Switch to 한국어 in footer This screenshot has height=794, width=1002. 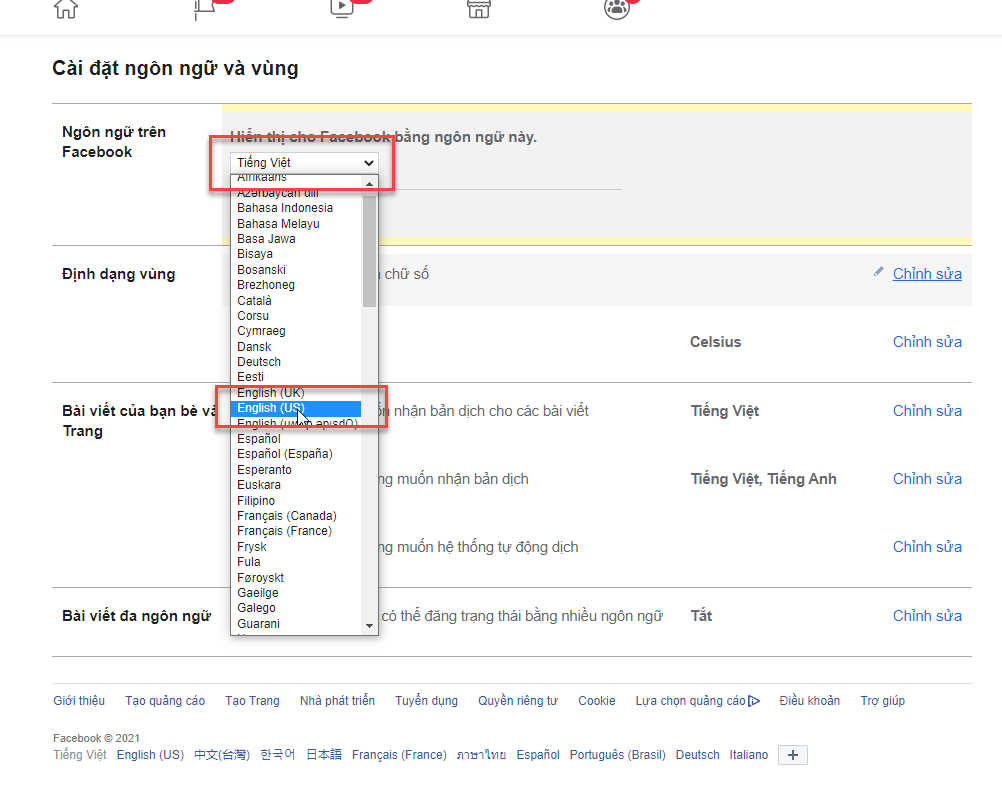277,754
